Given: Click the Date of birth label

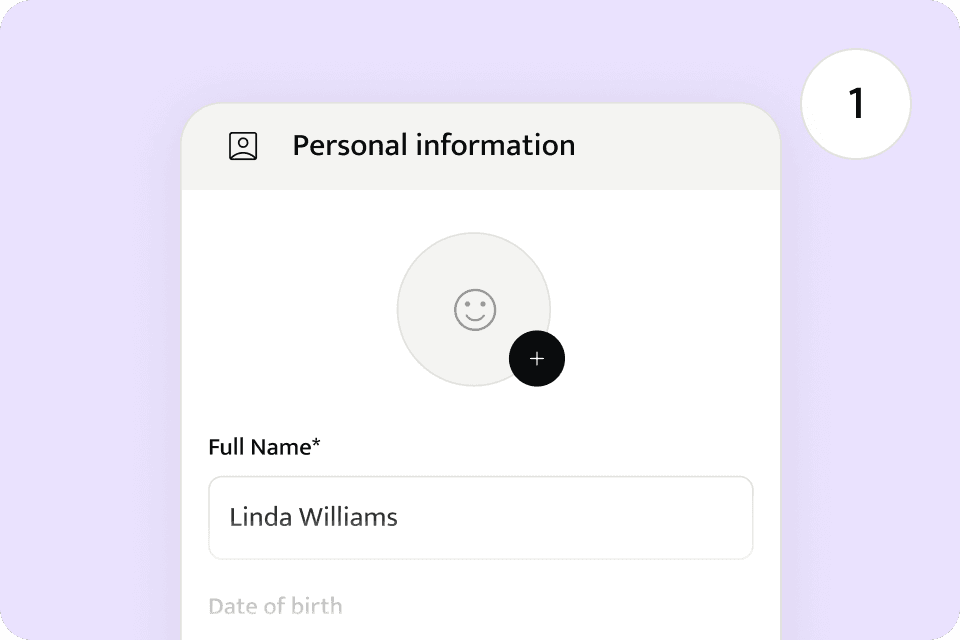Looking at the screenshot, I should click(275, 606).
